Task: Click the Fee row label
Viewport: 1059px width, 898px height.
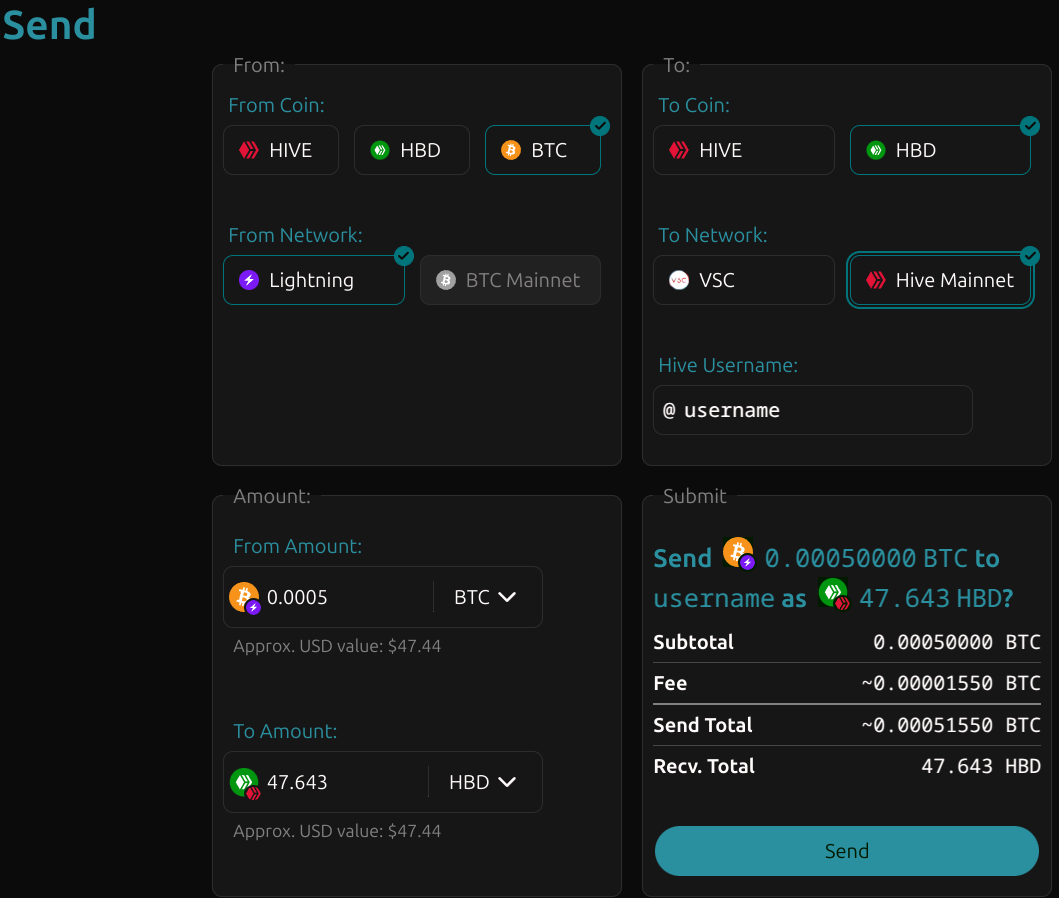Action: click(x=670, y=683)
